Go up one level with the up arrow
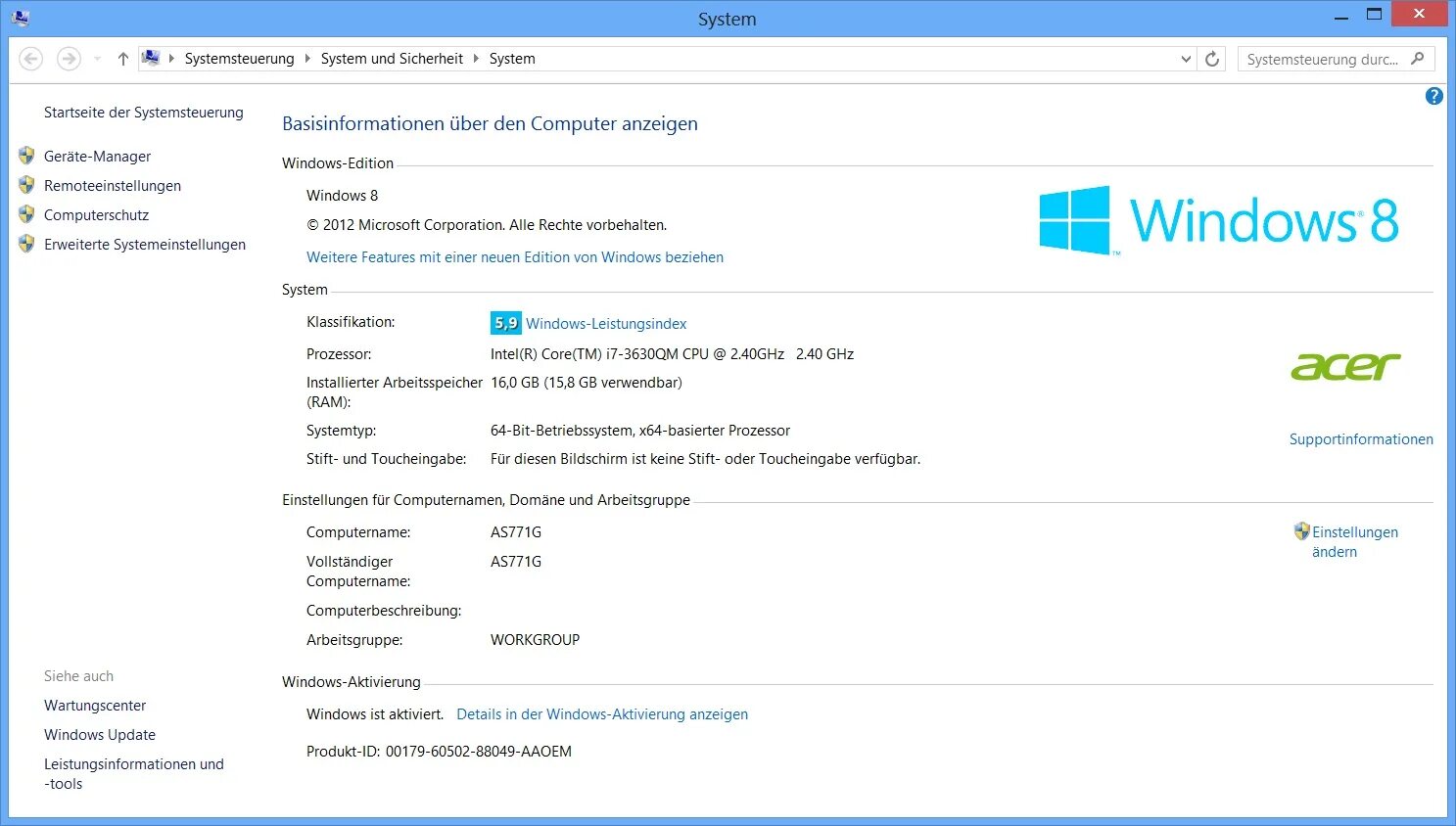1456x826 pixels. pyautogui.click(x=122, y=59)
